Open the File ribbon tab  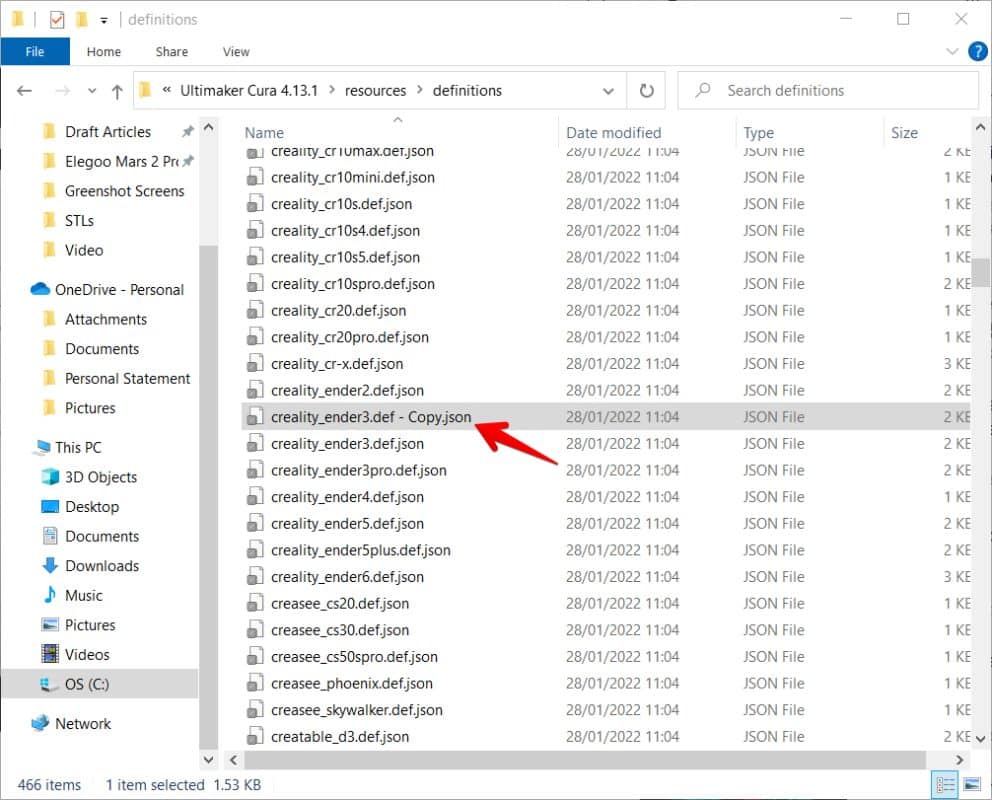pyautogui.click(x=35, y=52)
